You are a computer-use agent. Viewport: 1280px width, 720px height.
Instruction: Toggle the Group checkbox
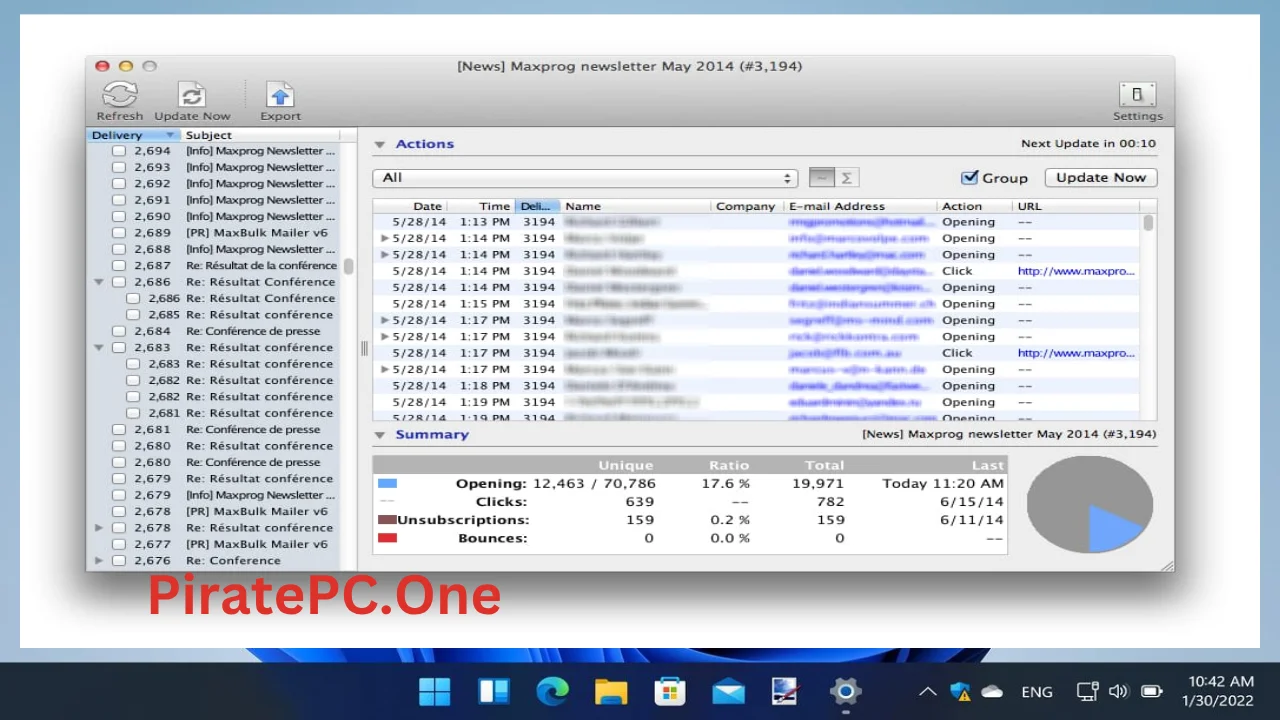pos(969,177)
